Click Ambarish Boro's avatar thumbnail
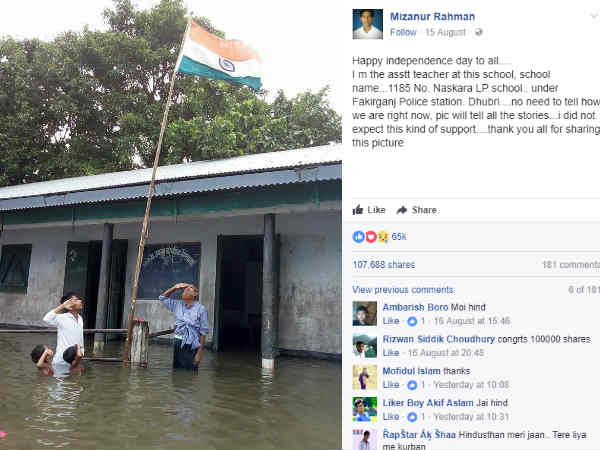 tap(365, 313)
